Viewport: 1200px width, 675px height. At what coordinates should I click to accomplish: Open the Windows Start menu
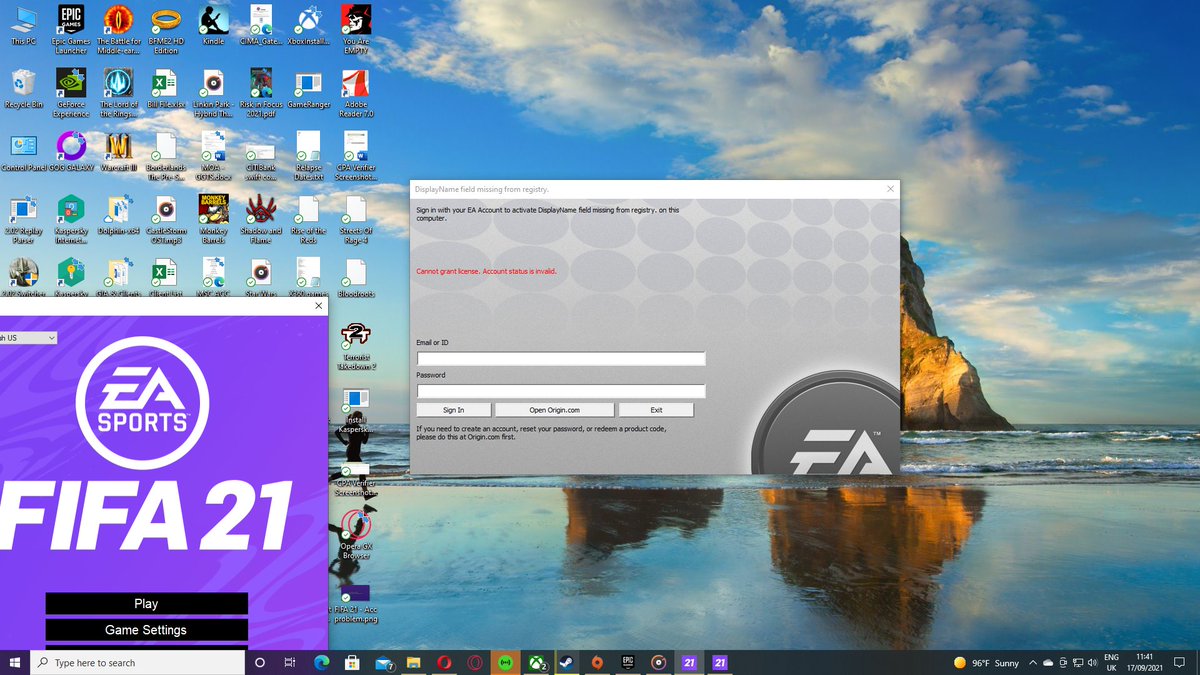[15, 662]
